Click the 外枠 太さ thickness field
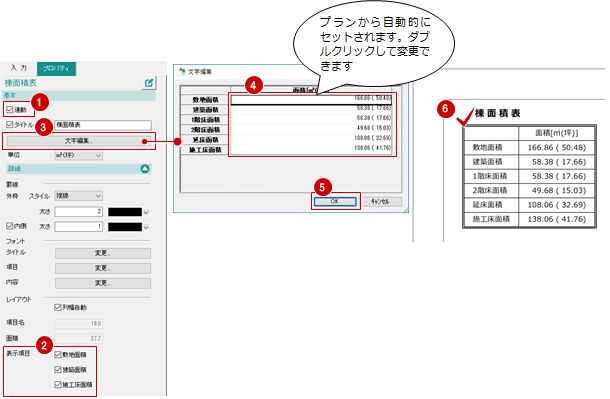Viewport: 610px width, 399px height. [79, 212]
